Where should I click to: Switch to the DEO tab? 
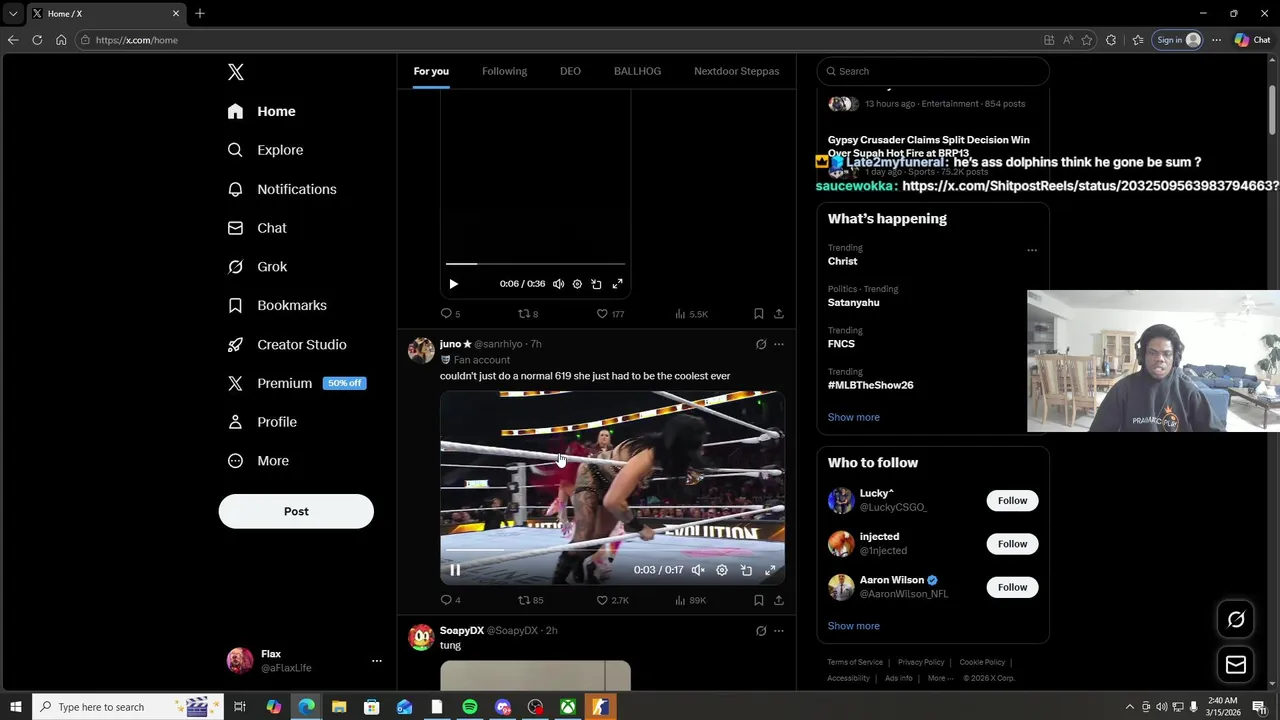[570, 71]
